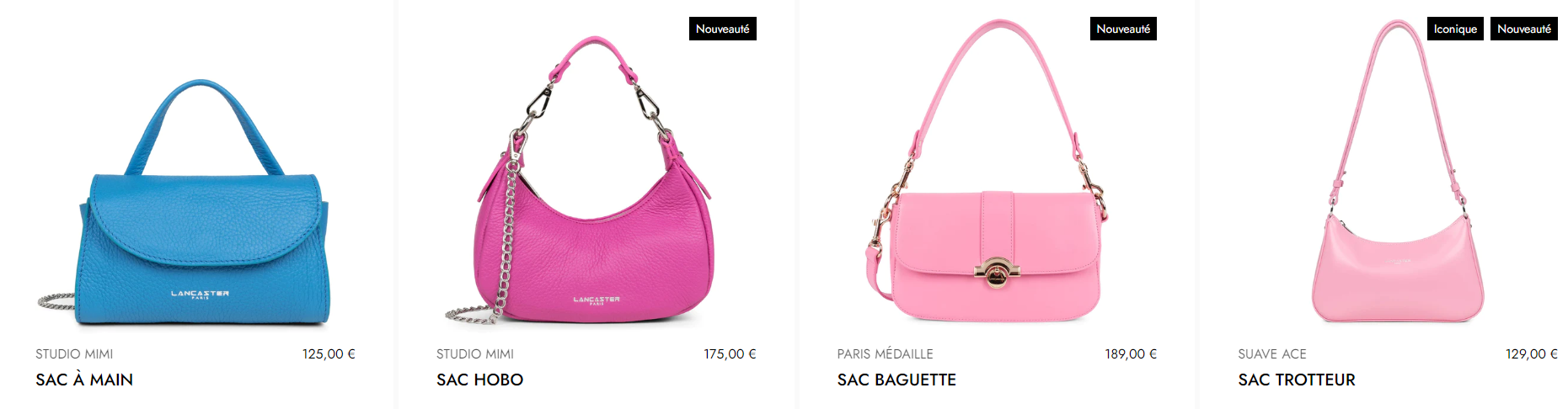Click the SAC BAGUETTE product title
1568x409 pixels.
pos(896,380)
